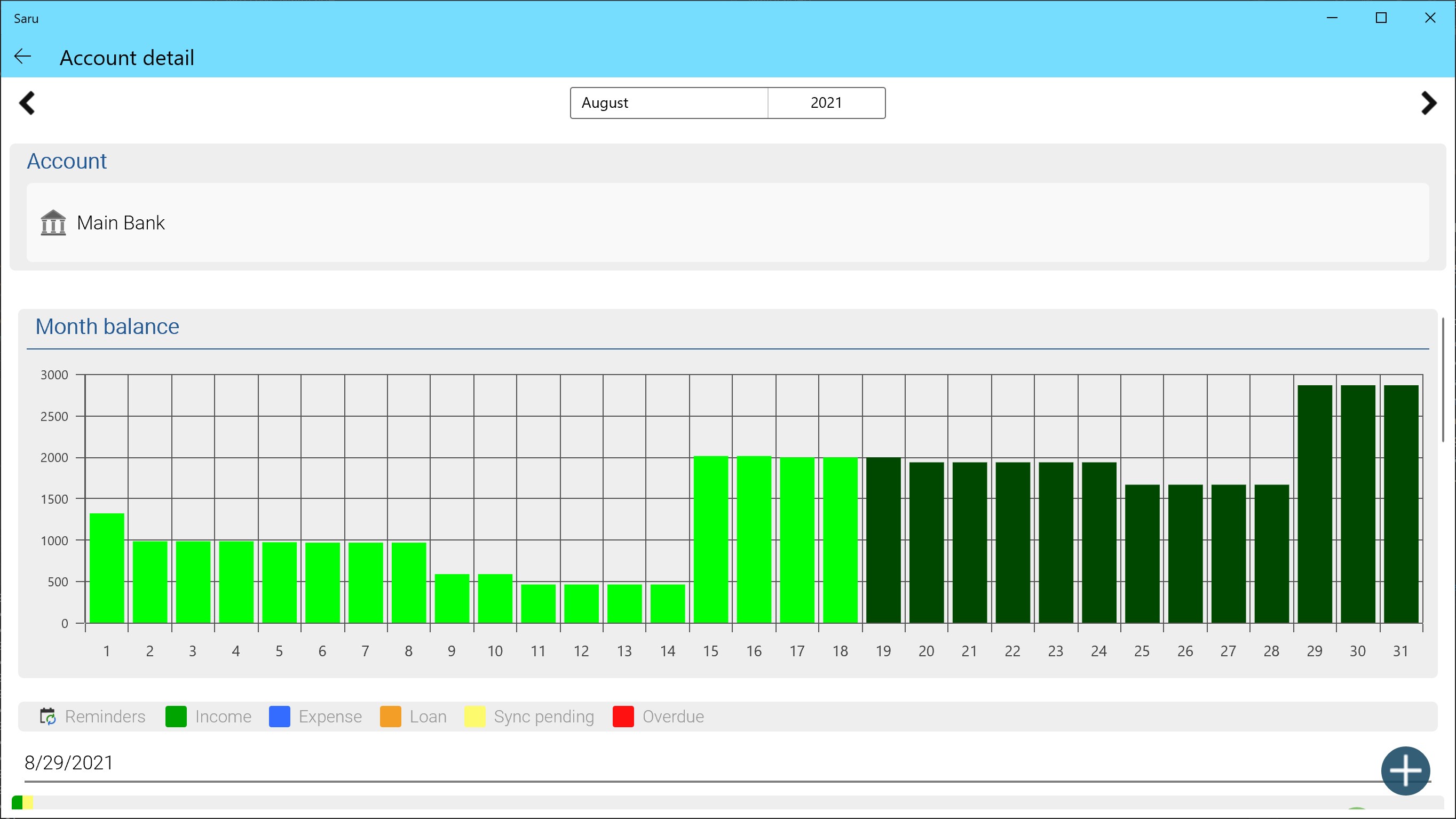Image resolution: width=1456 pixels, height=819 pixels.
Task: Click the yellow Sync pending swatch
Action: [475, 717]
